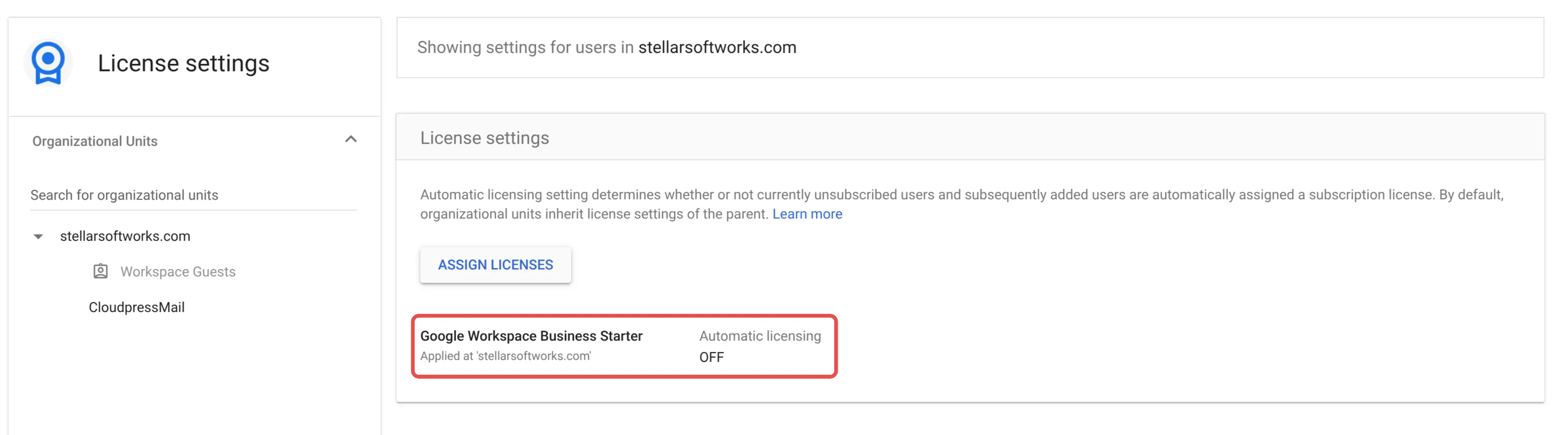Click the License settings ribbon badge icon
Screen dimensions: 1568x435
(x=48, y=63)
